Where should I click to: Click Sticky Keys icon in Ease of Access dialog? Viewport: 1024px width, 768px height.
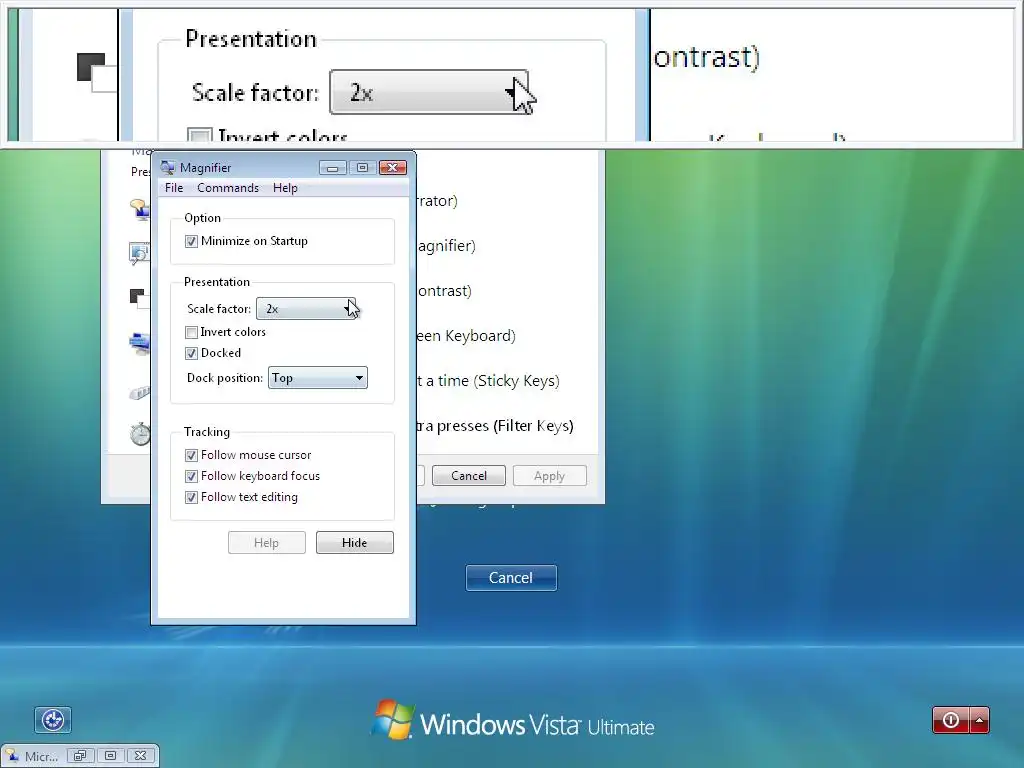pyautogui.click(x=140, y=392)
